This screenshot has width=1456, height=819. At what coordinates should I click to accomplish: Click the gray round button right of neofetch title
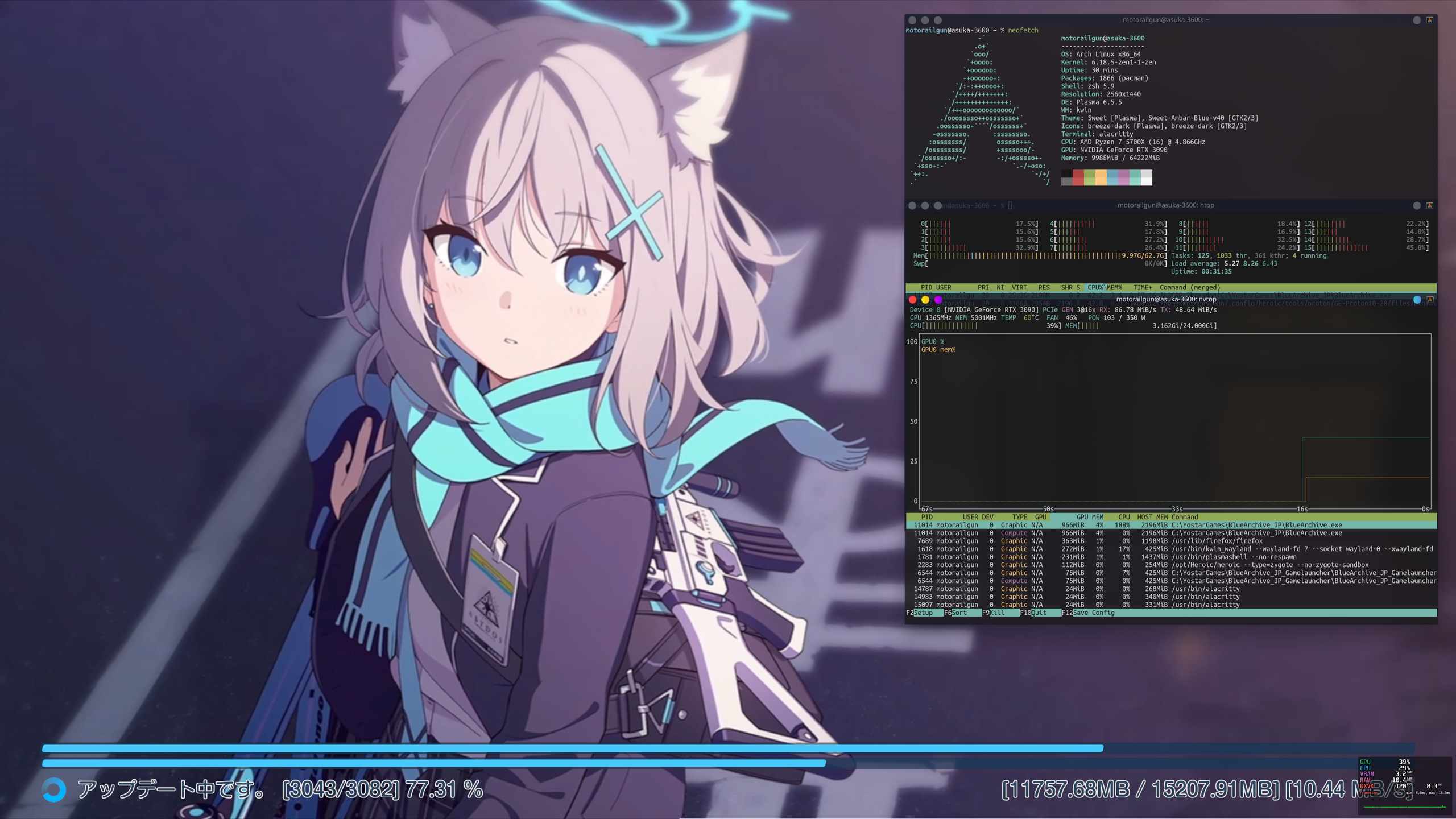1417,20
